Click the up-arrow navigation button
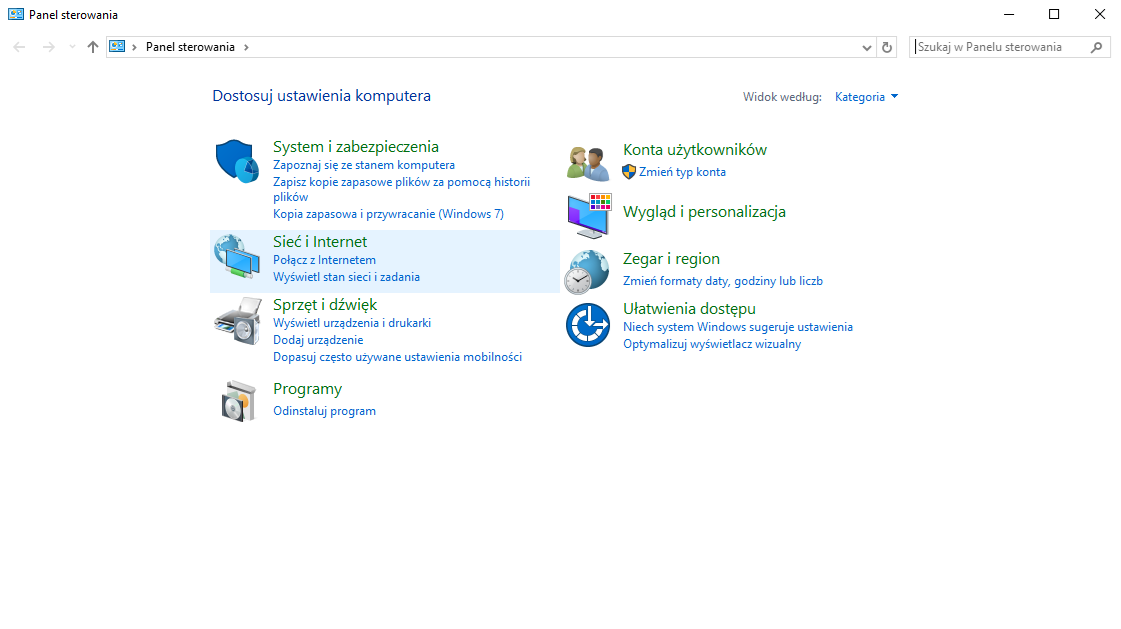 [x=93, y=47]
